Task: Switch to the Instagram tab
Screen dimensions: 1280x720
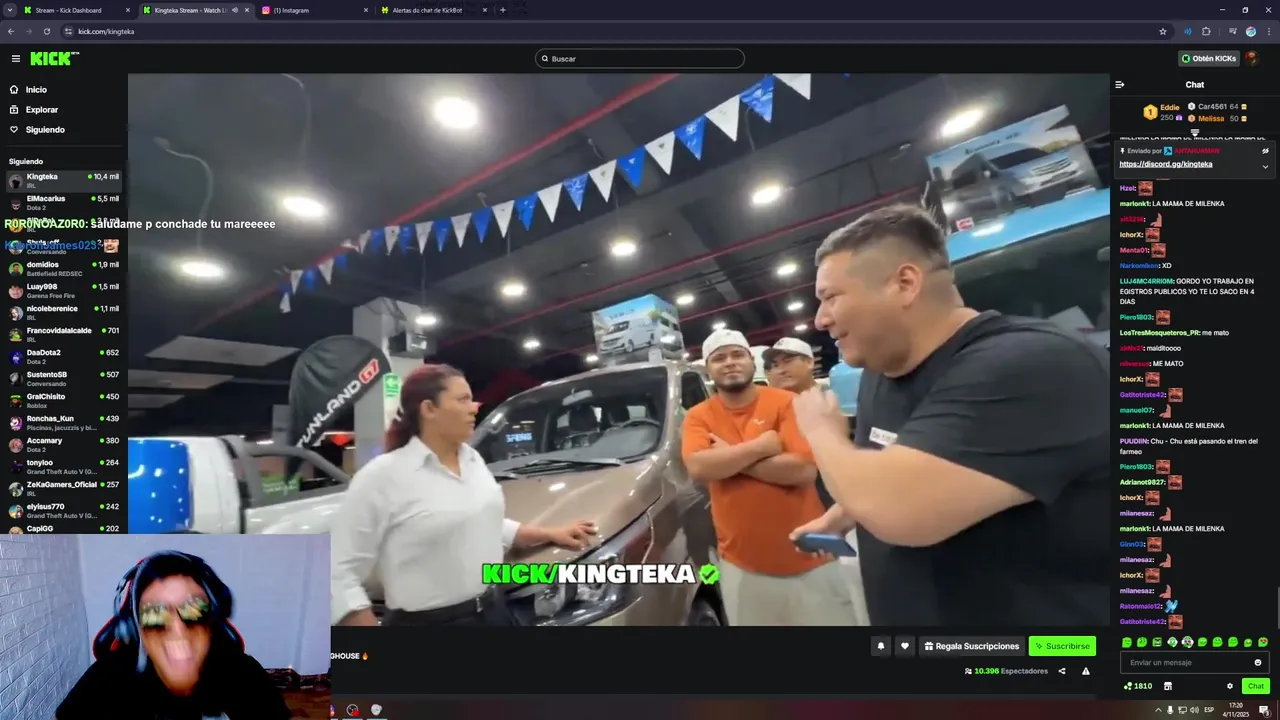Action: [313, 10]
